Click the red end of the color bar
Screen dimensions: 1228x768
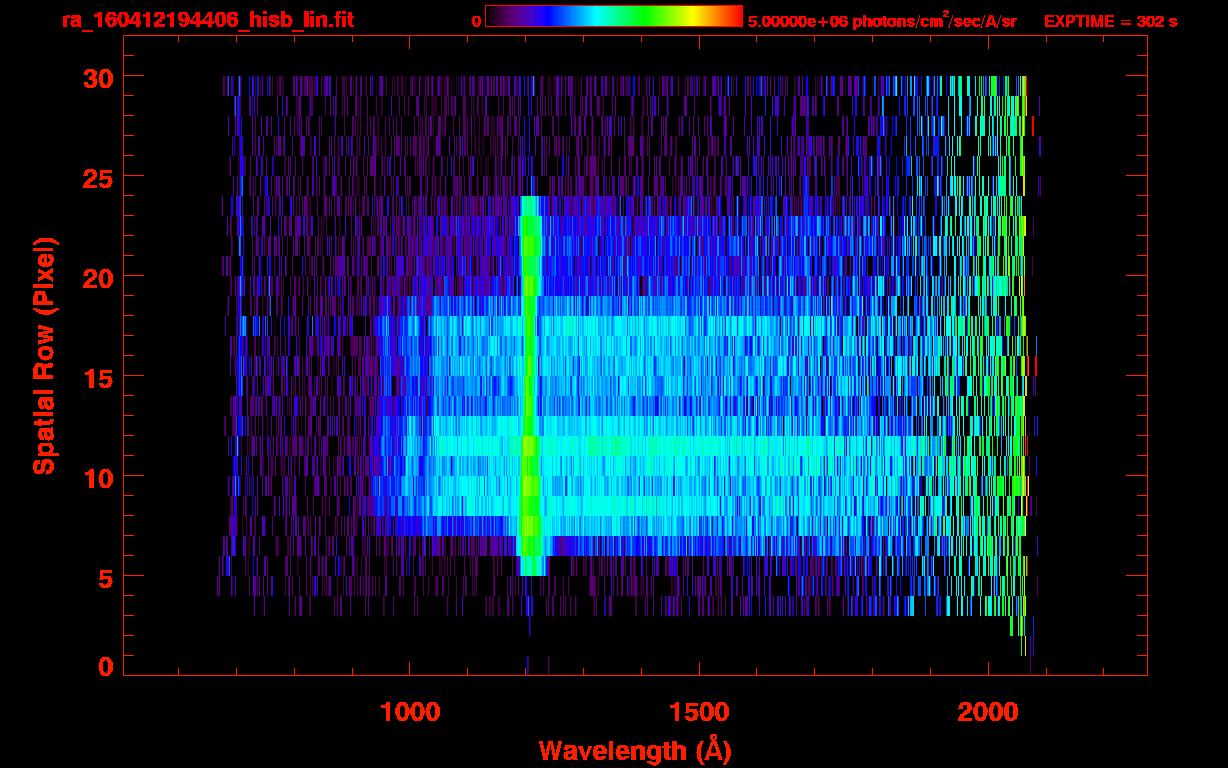pos(730,16)
